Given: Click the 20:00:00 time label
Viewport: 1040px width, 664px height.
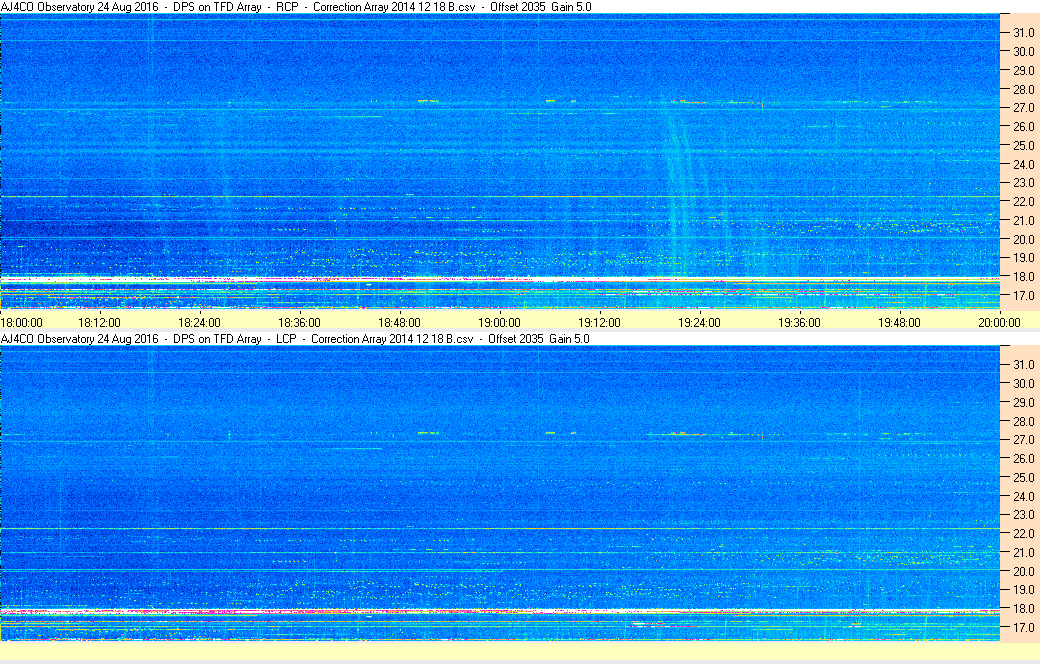Looking at the screenshot, I should point(1000,323).
